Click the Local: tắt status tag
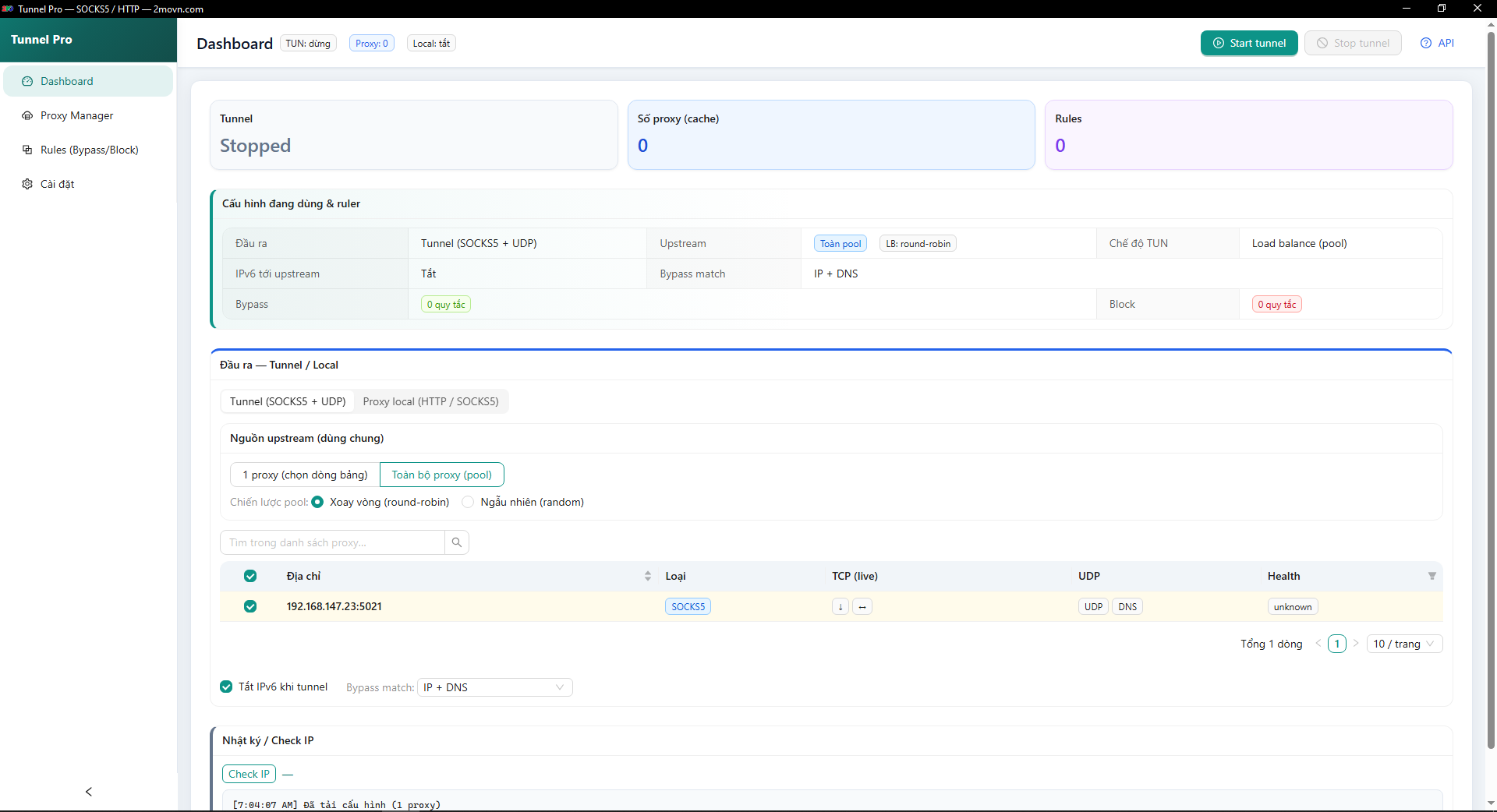This screenshot has height=812, width=1497. pyautogui.click(x=431, y=44)
